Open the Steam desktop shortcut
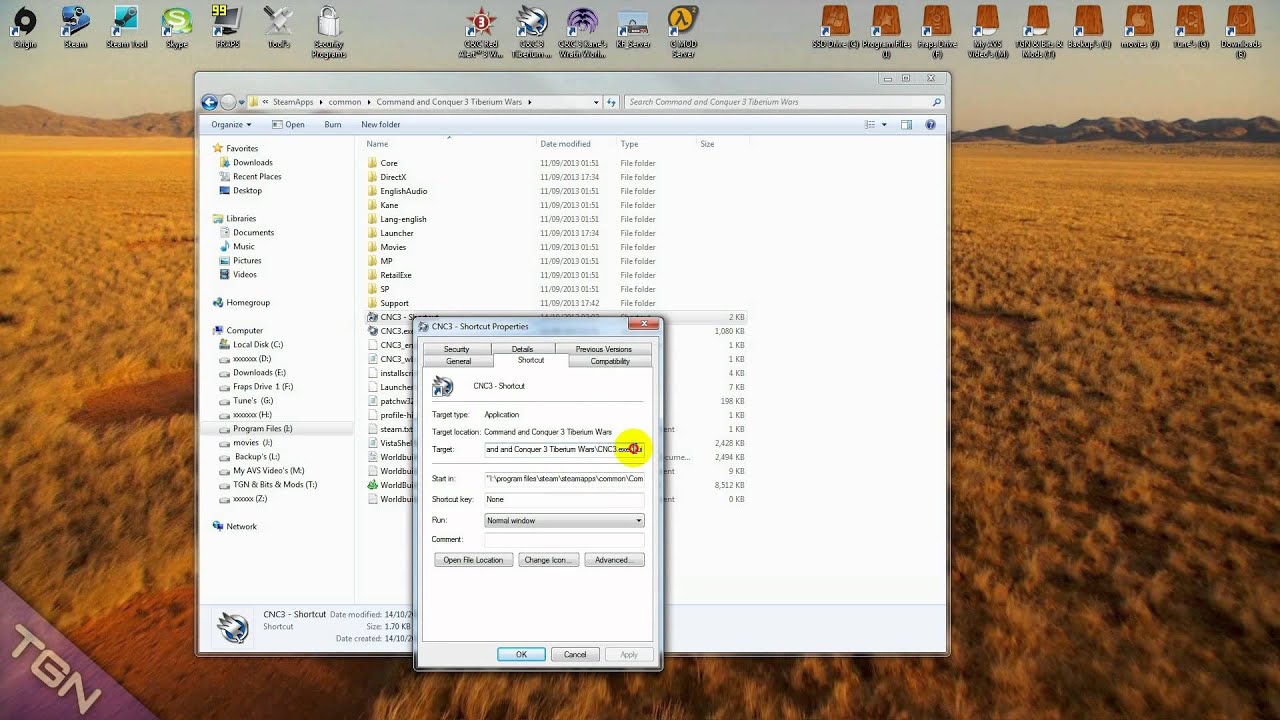 point(75,27)
